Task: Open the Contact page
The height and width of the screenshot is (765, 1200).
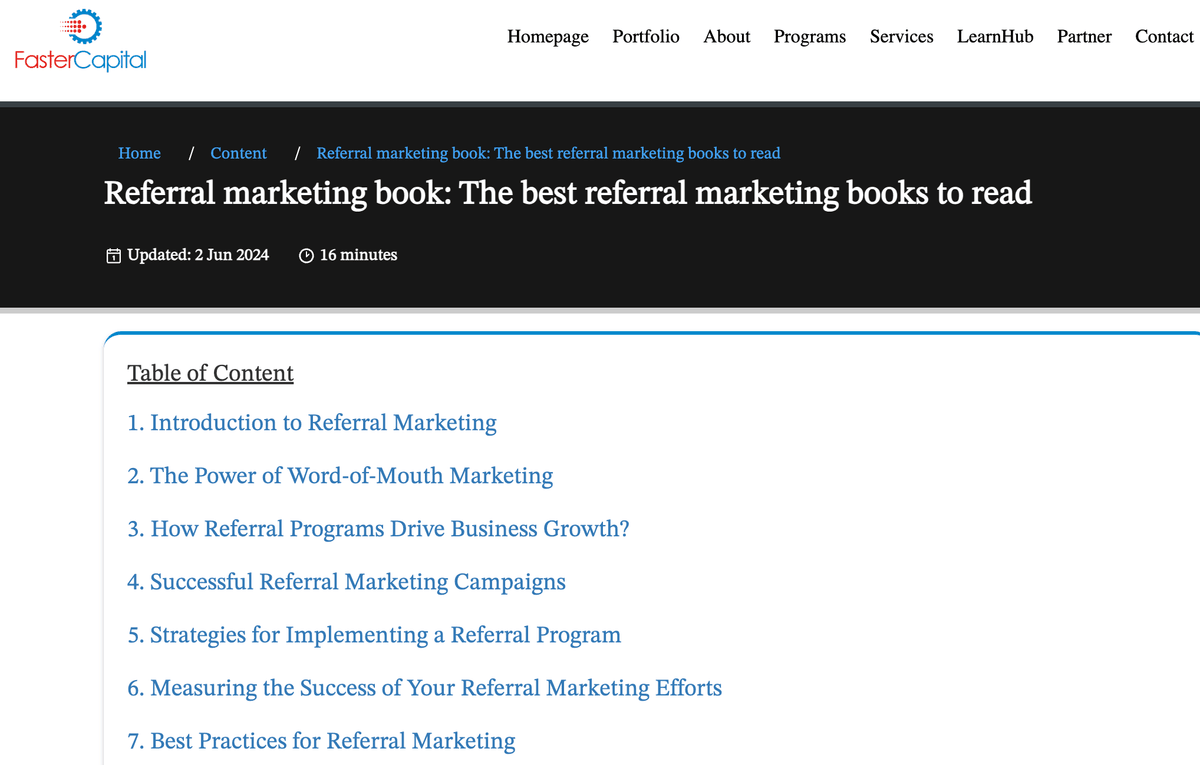Action: [1164, 37]
